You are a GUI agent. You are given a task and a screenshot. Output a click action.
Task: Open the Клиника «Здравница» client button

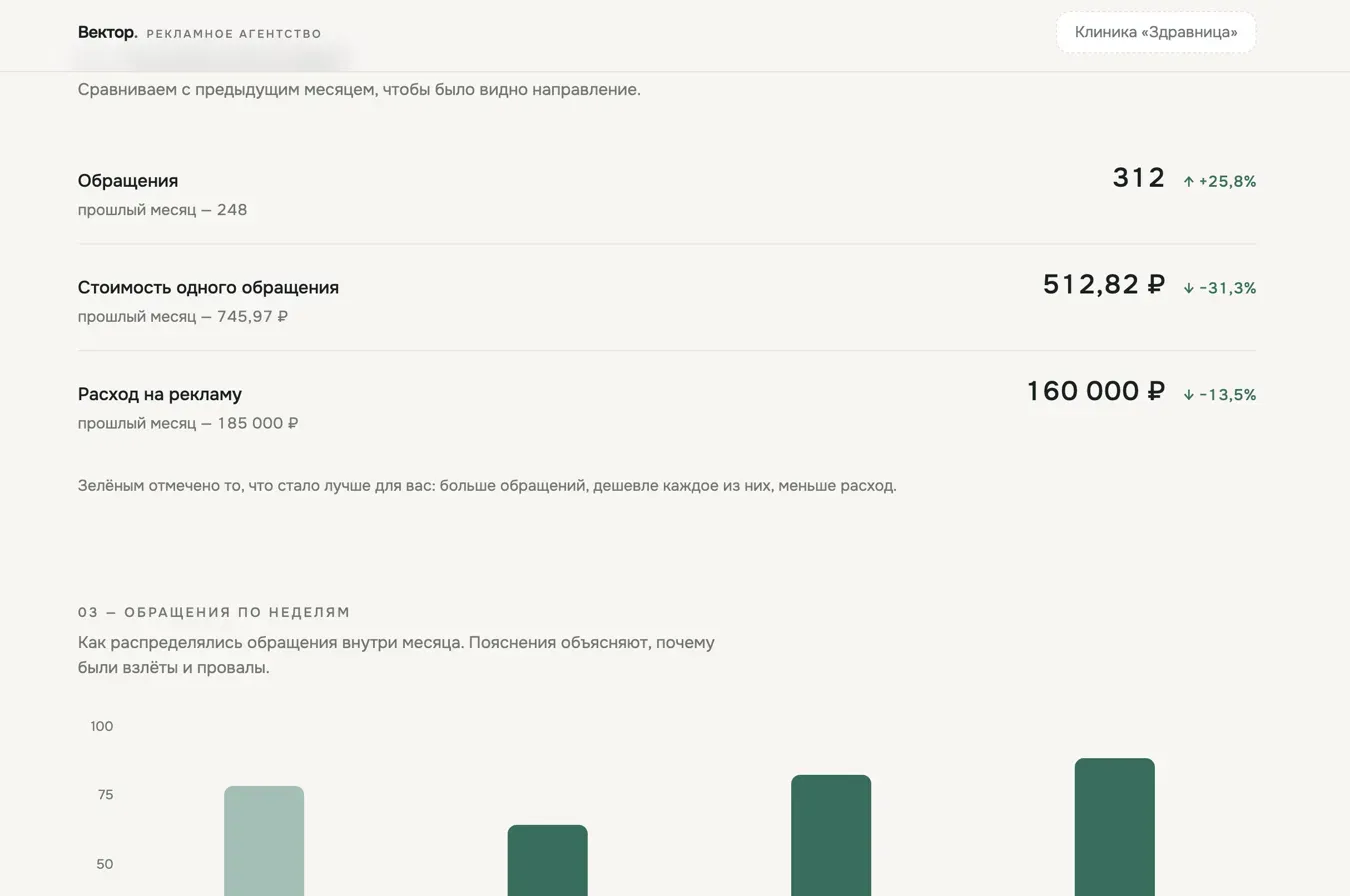pyautogui.click(x=1156, y=32)
